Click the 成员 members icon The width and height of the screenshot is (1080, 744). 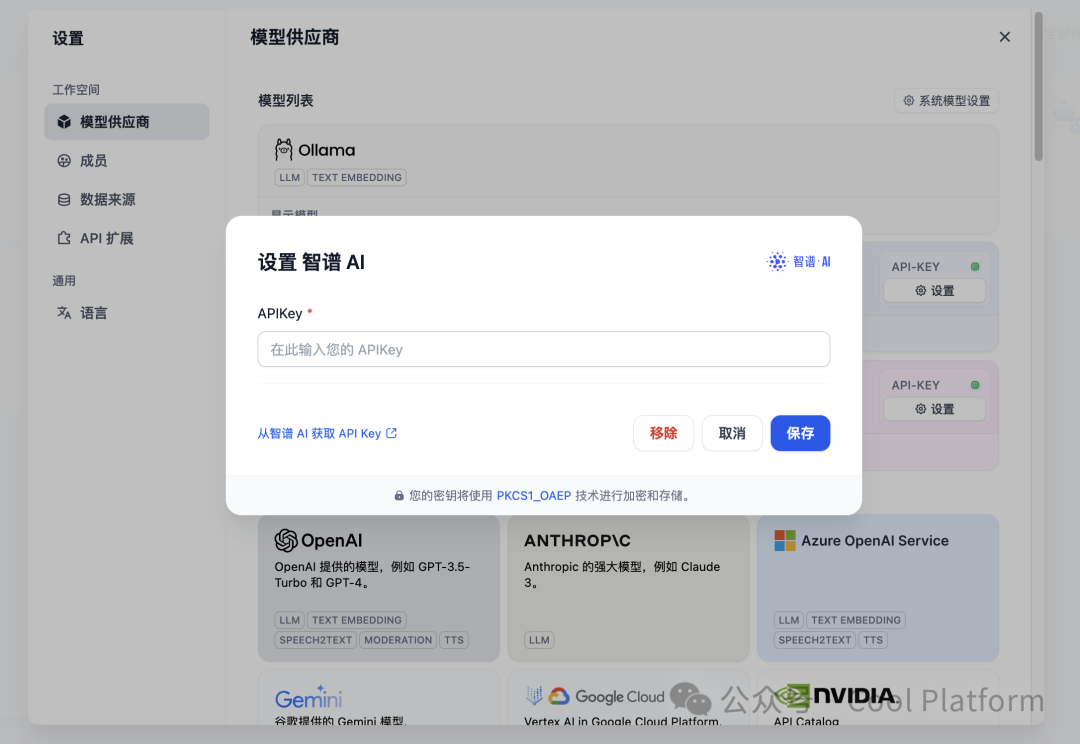(64, 161)
